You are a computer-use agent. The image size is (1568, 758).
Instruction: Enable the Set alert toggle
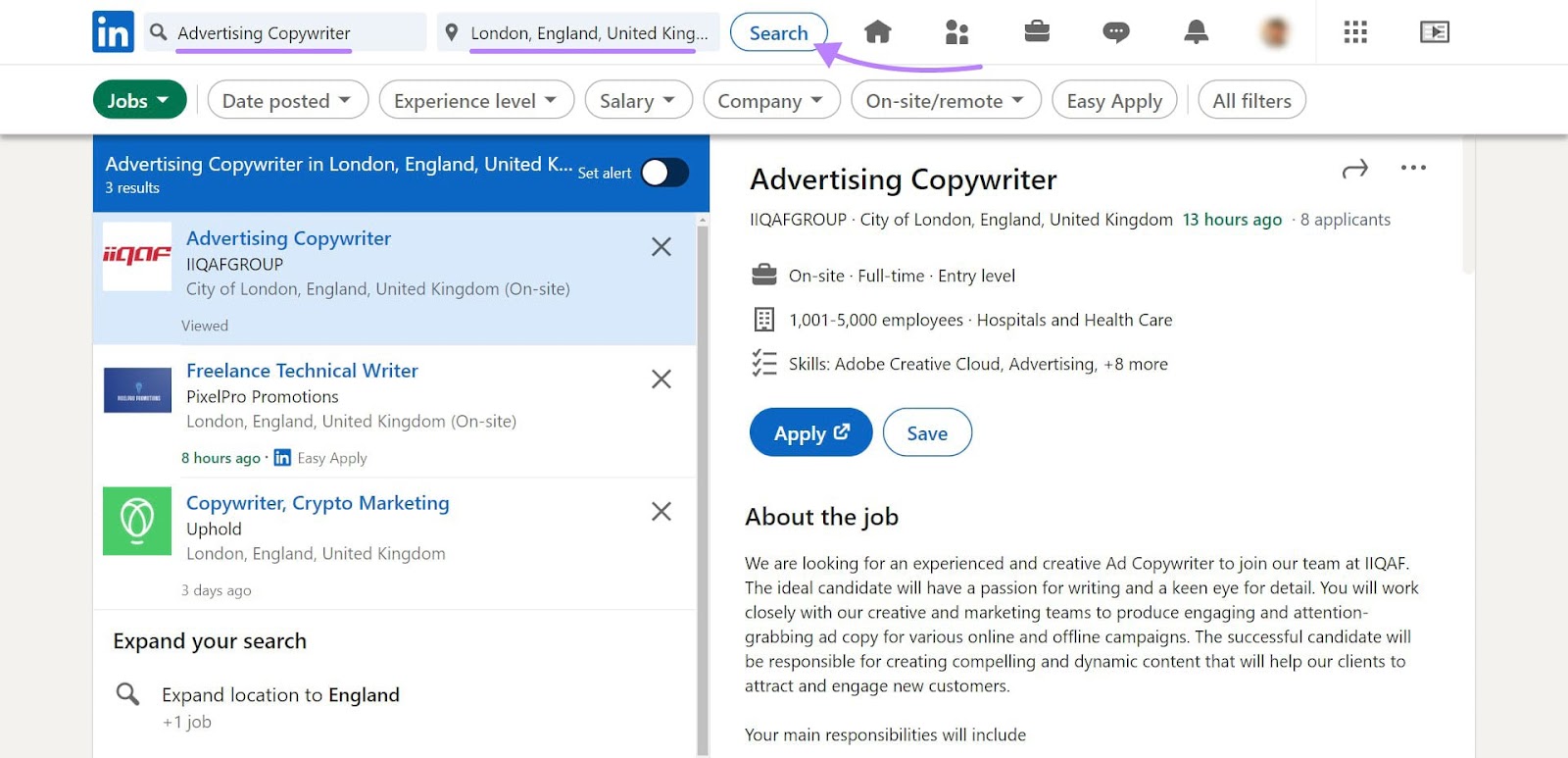click(664, 172)
